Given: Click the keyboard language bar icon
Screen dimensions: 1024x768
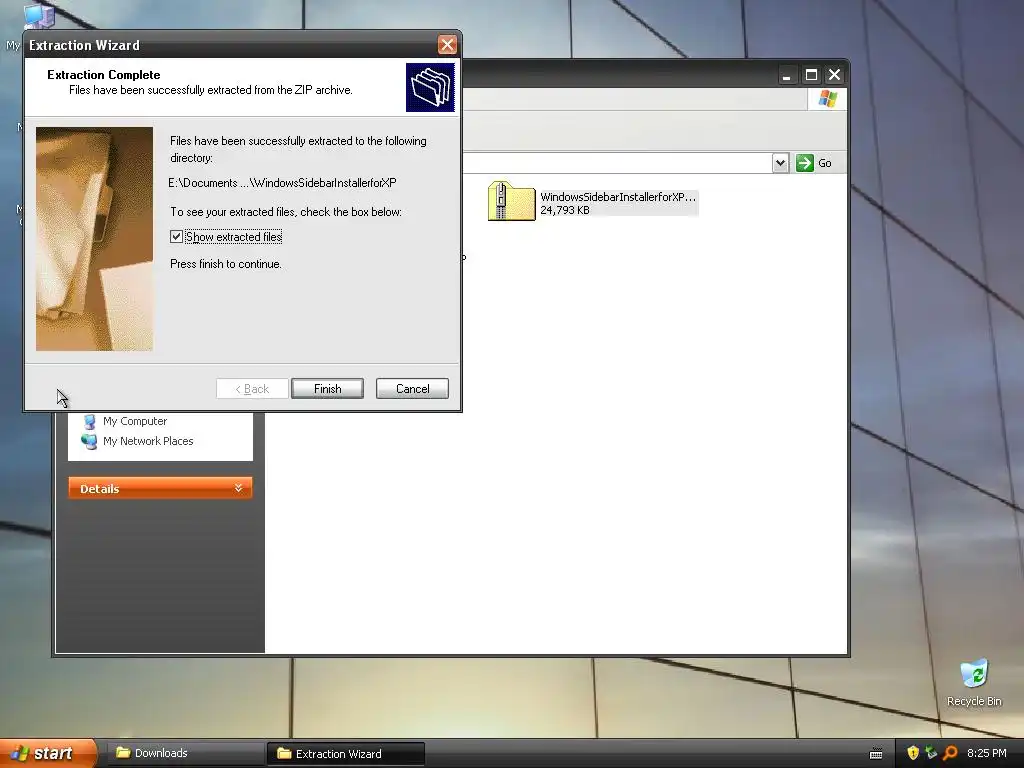Looking at the screenshot, I should click(x=876, y=754).
